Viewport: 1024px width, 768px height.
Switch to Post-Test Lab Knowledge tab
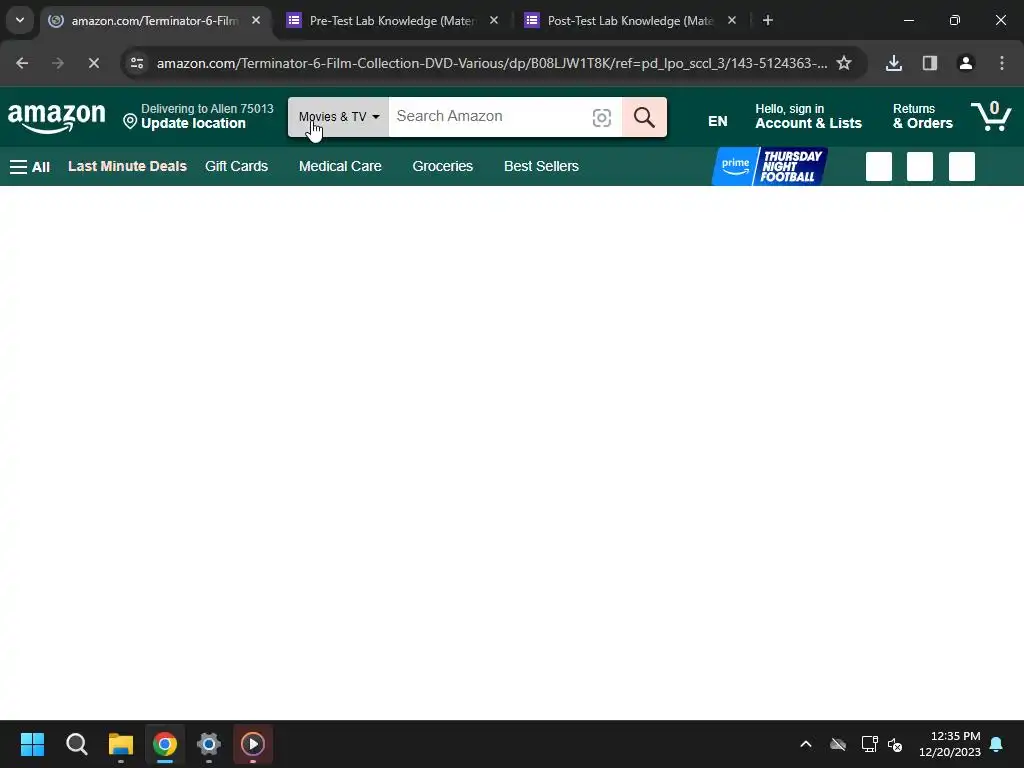click(x=630, y=21)
